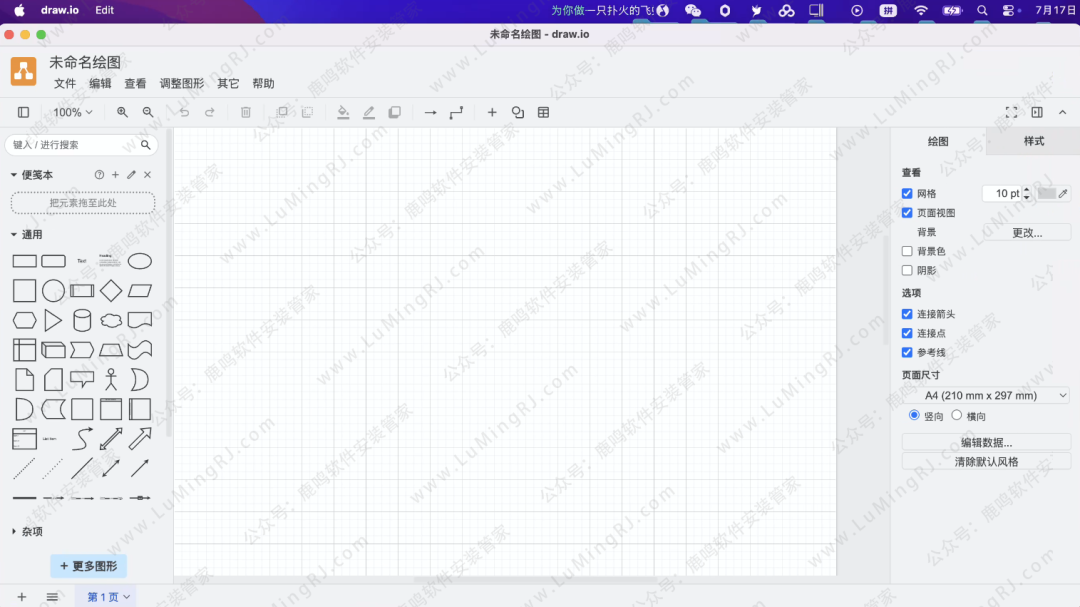1080x607 pixels.
Task: Select the Zoom Out tool
Action: (147, 112)
